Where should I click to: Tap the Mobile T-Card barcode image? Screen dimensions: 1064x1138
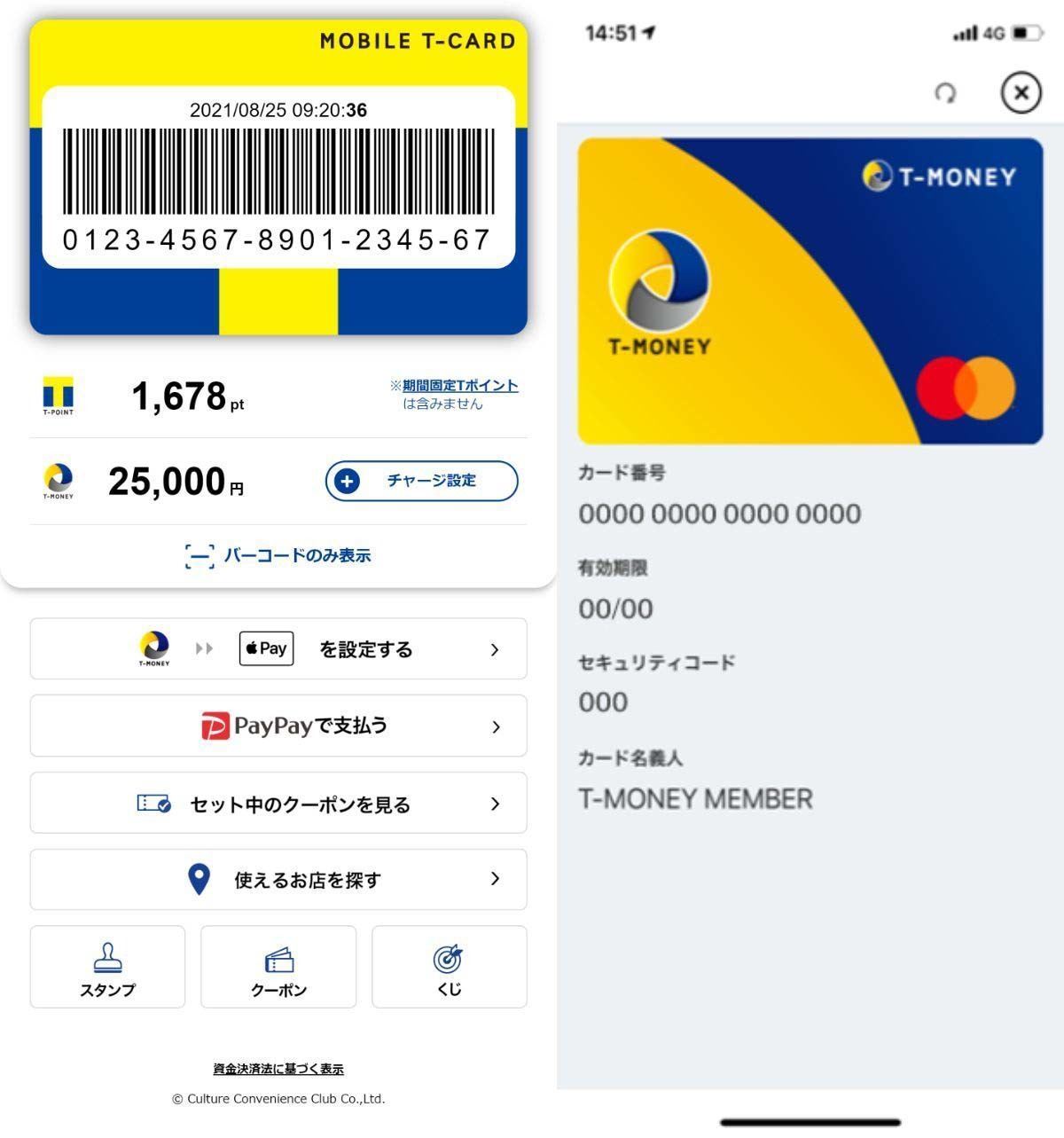pos(278,171)
